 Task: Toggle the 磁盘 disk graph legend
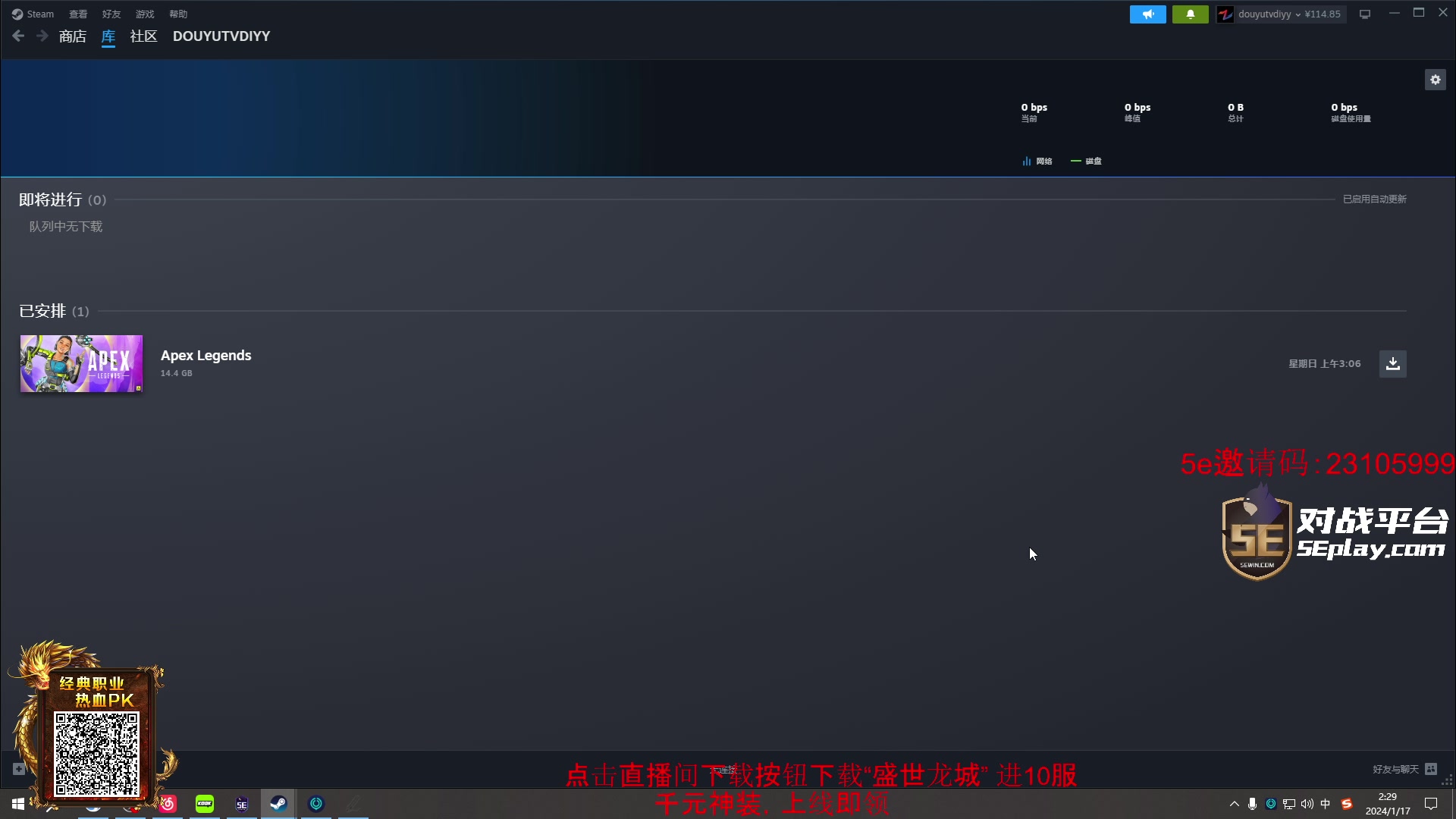pos(1086,161)
